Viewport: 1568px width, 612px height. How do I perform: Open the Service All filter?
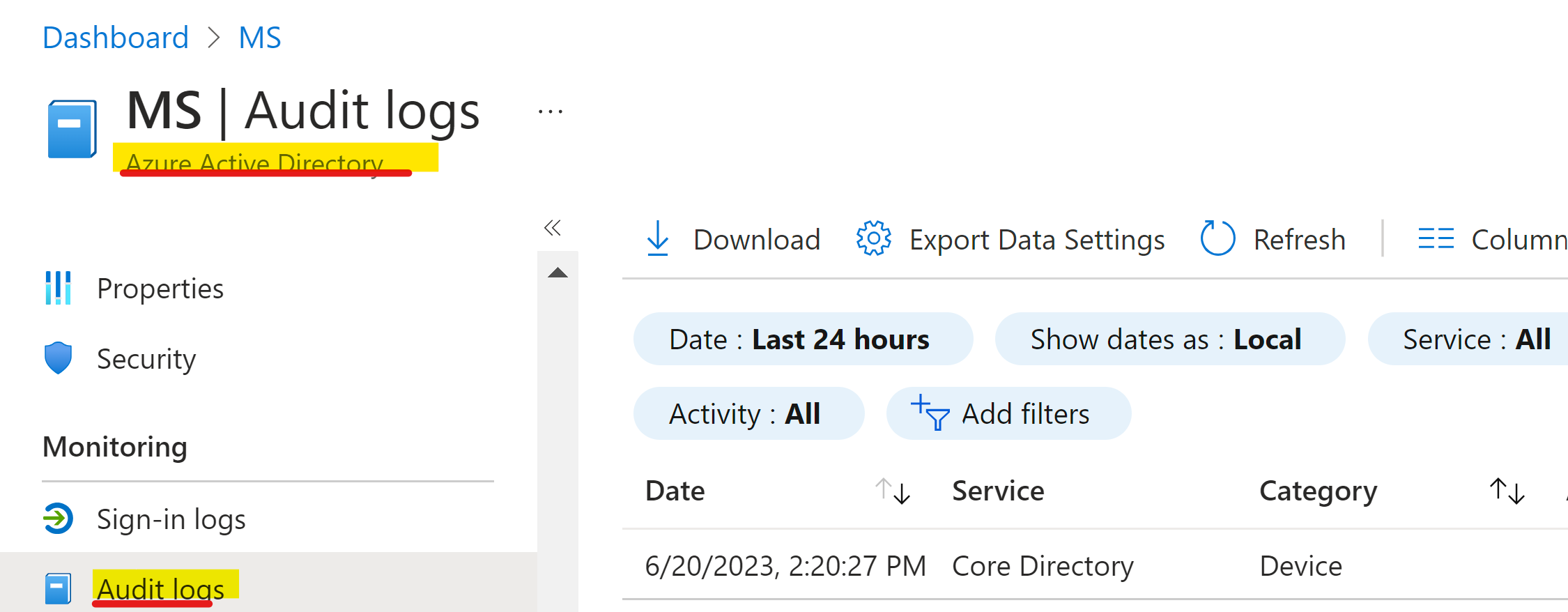coord(1468,339)
